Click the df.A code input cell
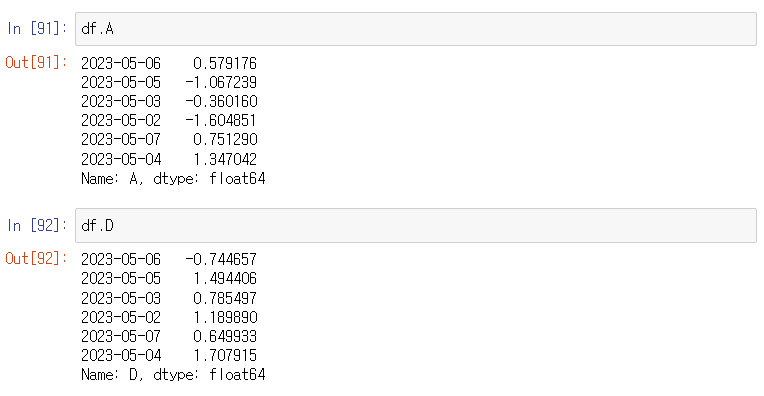This screenshot has width=764, height=396. [x=416, y=29]
